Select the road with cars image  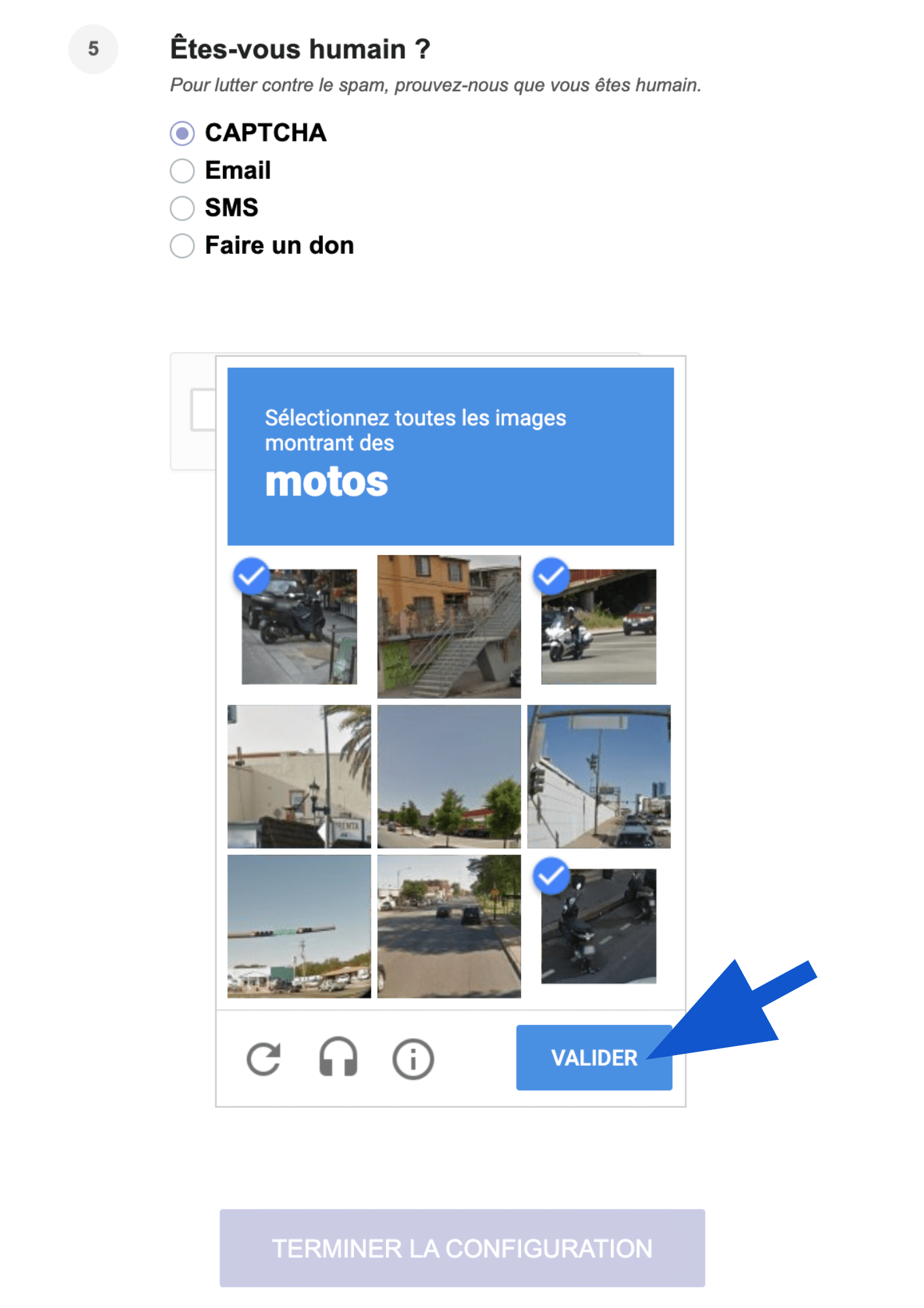(x=449, y=926)
